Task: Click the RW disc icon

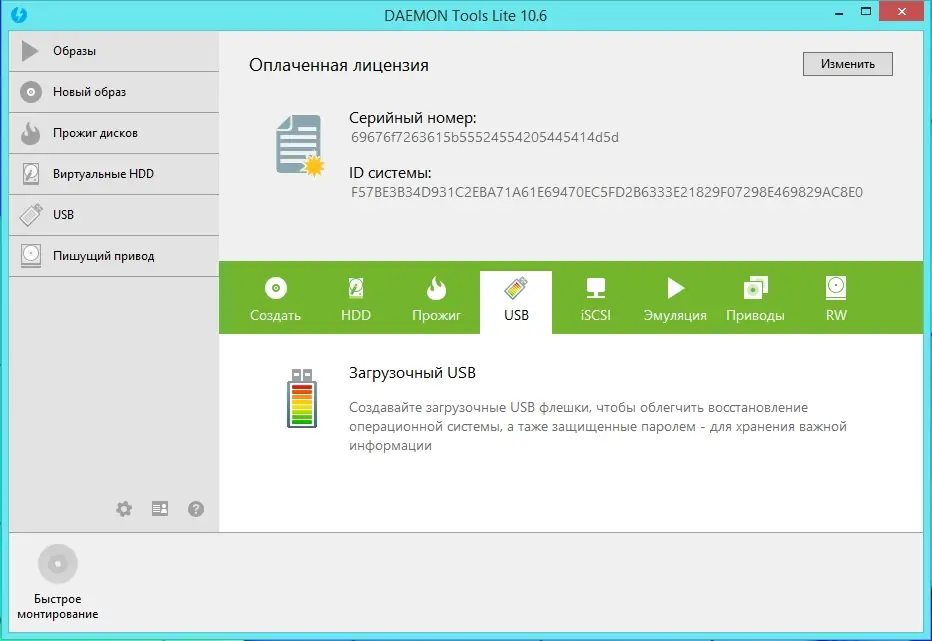Action: tap(835, 290)
